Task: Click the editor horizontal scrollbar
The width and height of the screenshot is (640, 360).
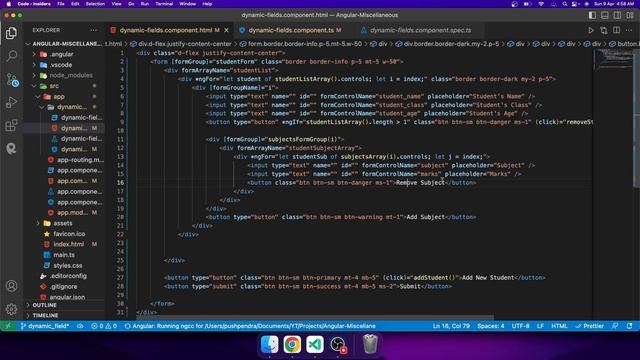Action: (315, 317)
